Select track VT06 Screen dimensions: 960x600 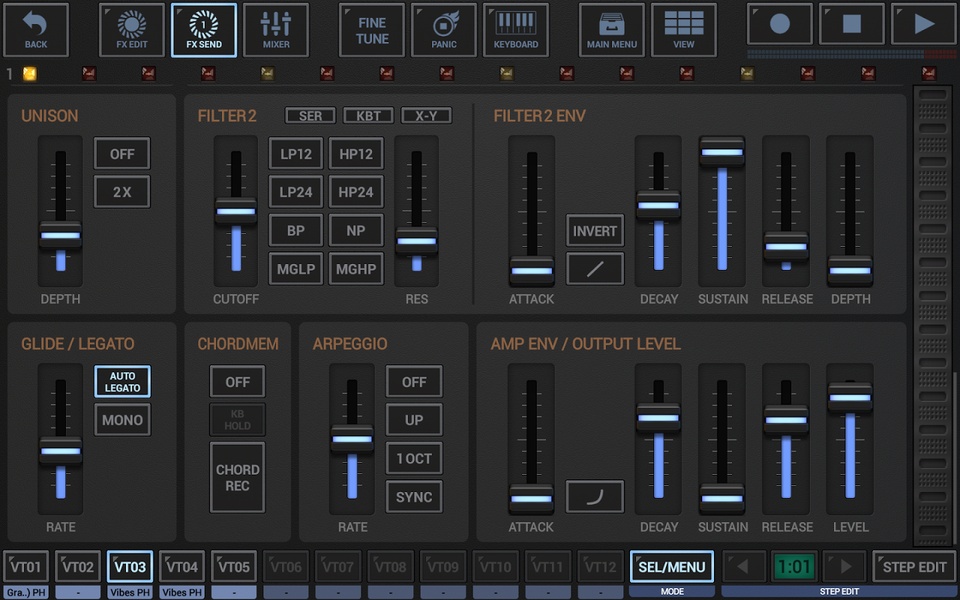(286, 567)
